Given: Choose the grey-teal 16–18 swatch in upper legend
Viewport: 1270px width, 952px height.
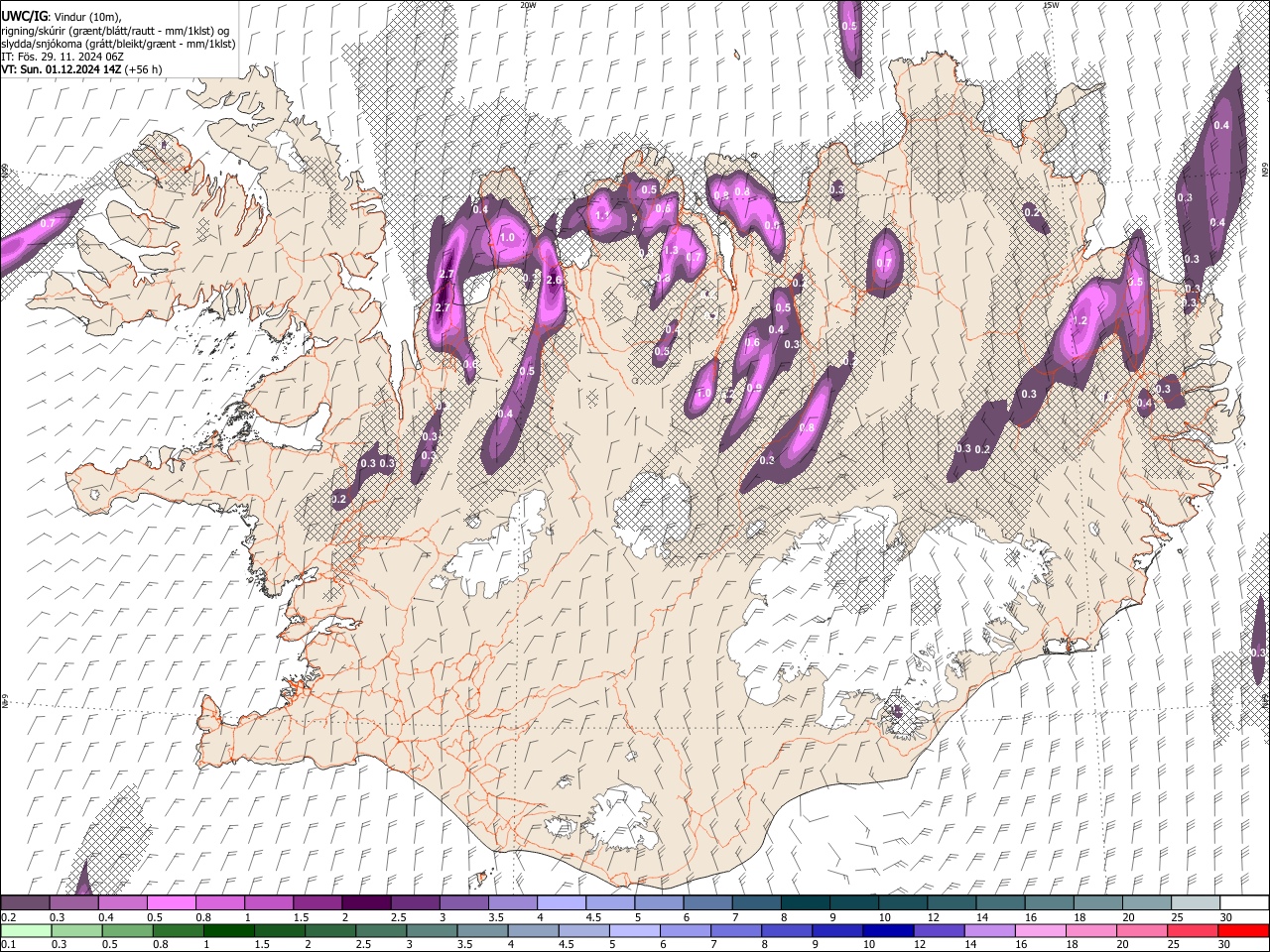Looking at the screenshot, I should click(x=1048, y=903).
